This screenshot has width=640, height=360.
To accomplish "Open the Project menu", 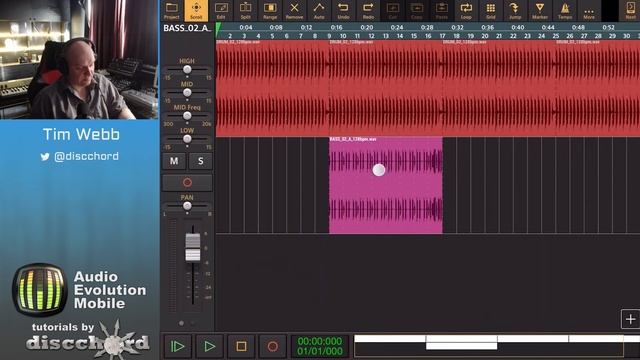I will click(x=171, y=11).
